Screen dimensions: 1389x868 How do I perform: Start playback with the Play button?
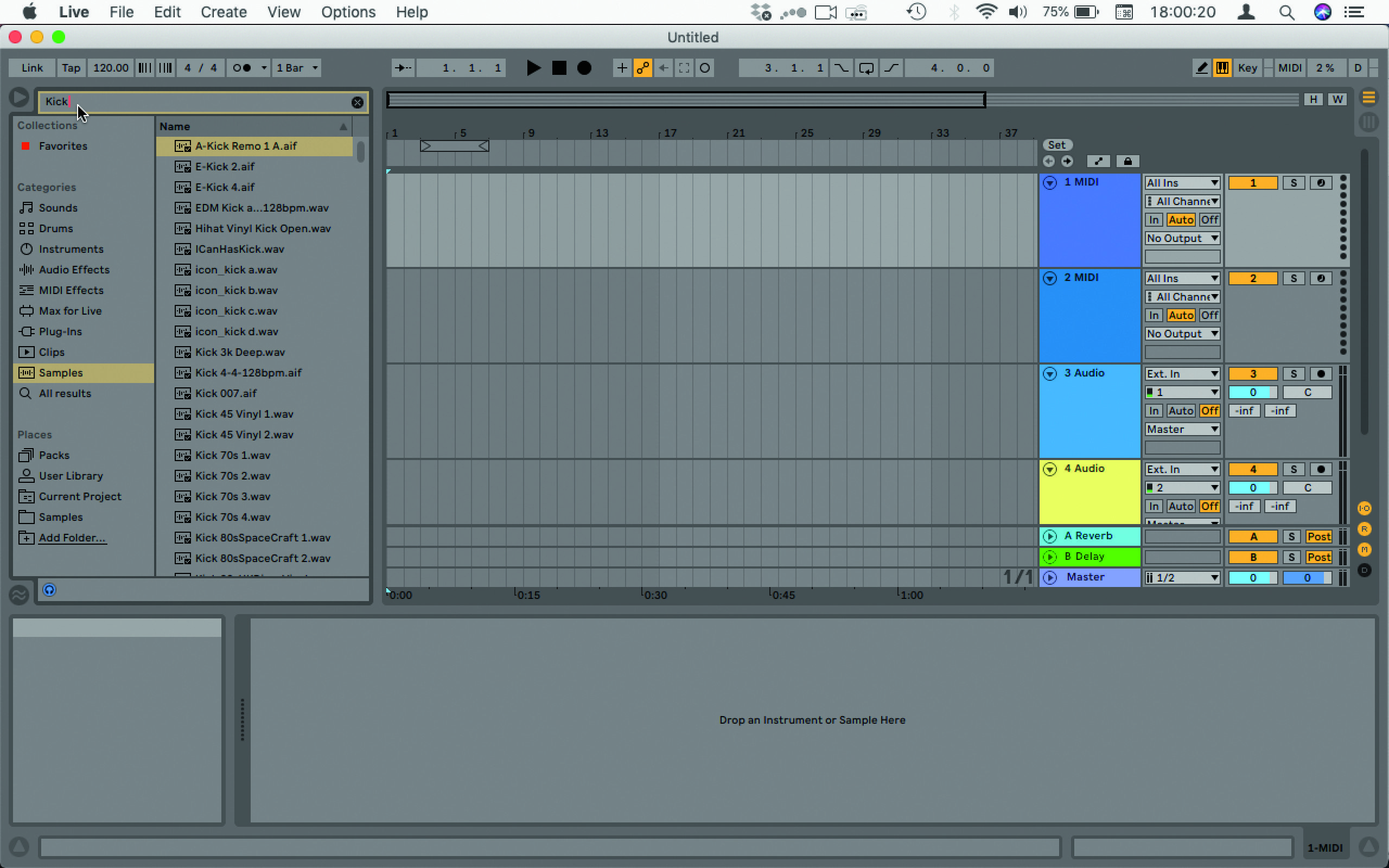[533, 68]
